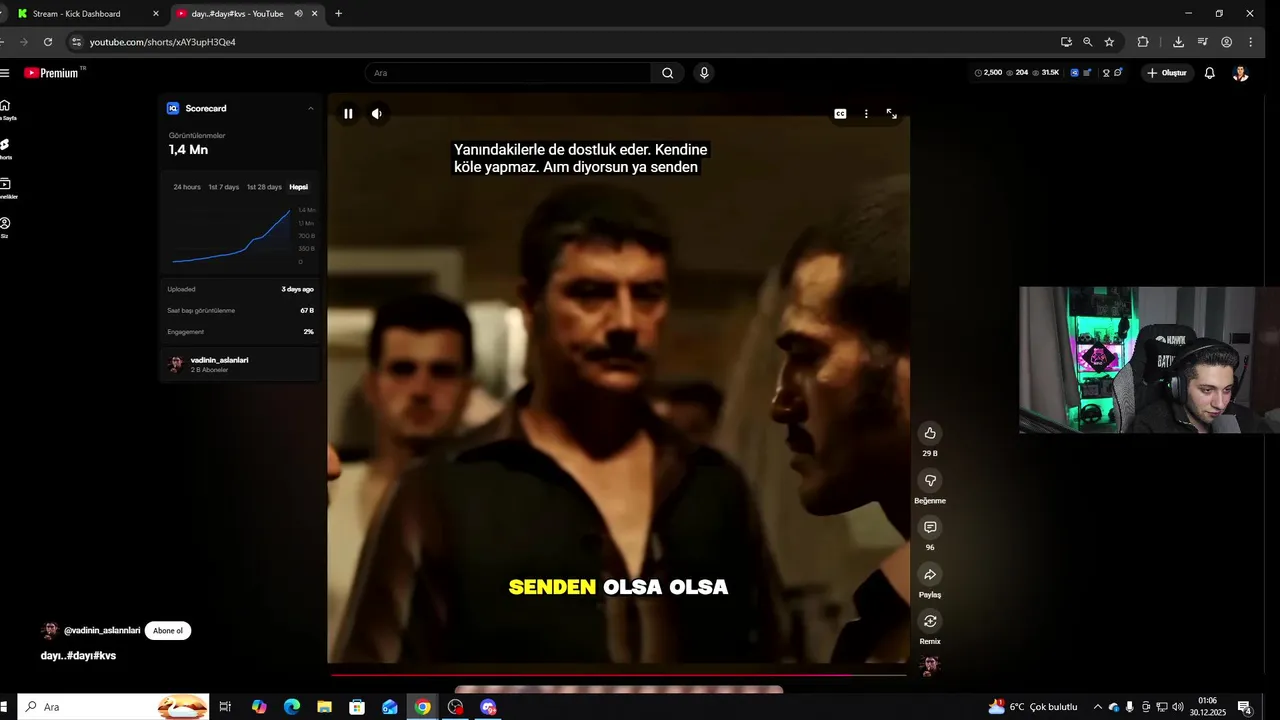The image size is (1280, 720).
Task: Mute the YouTube tab audio icon
Action: click(x=298, y=14)
